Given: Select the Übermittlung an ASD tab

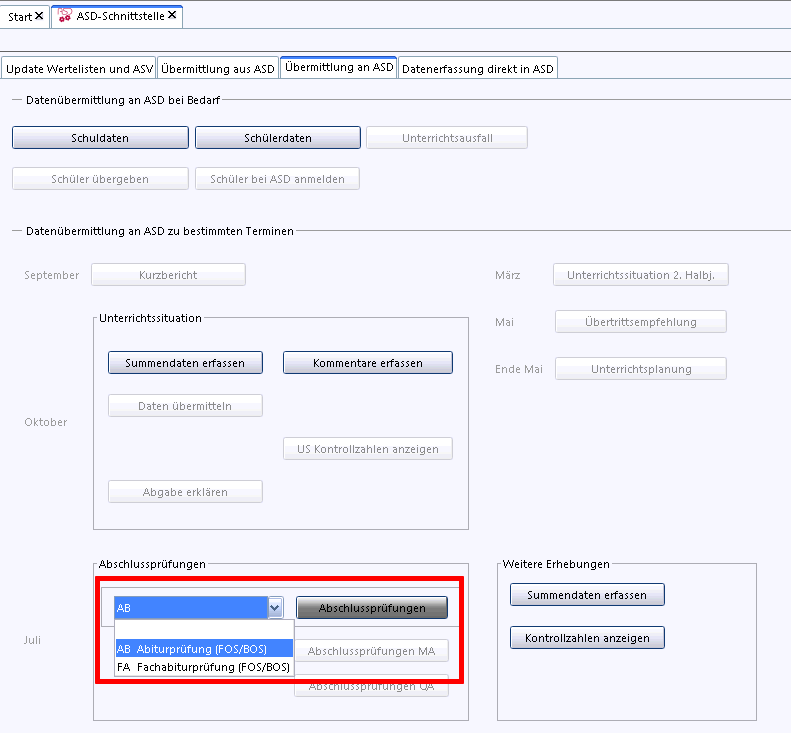Looking at the screenshot, I should coord(339,68).
